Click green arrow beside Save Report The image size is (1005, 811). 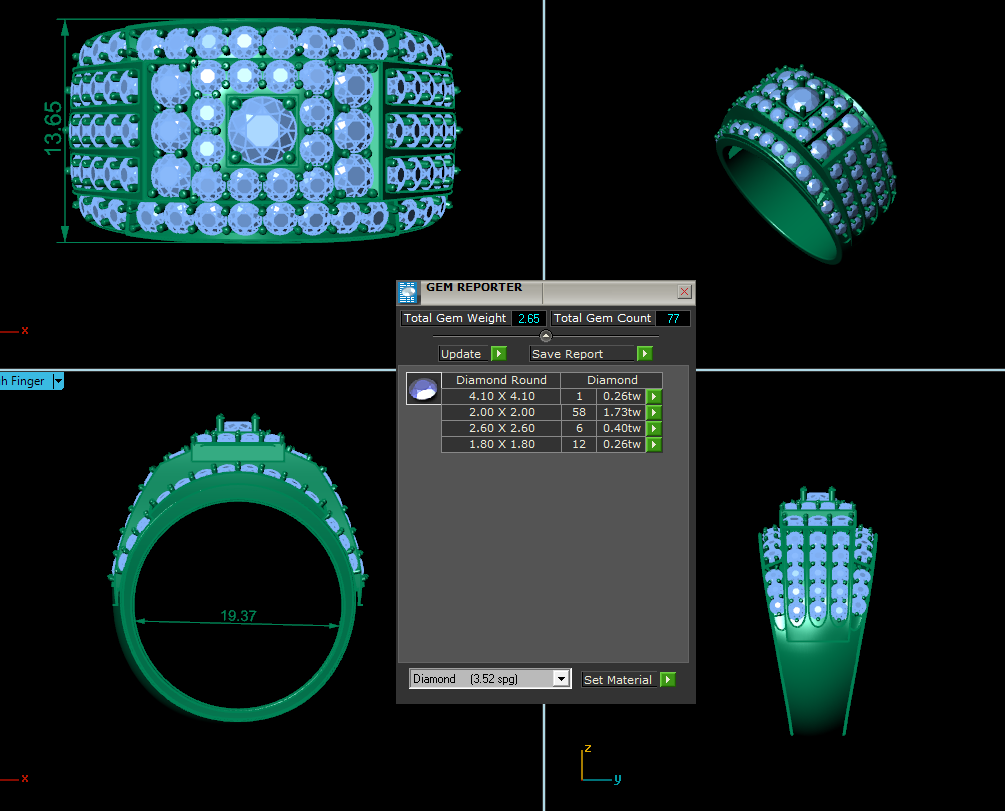[x=645, y=353]
